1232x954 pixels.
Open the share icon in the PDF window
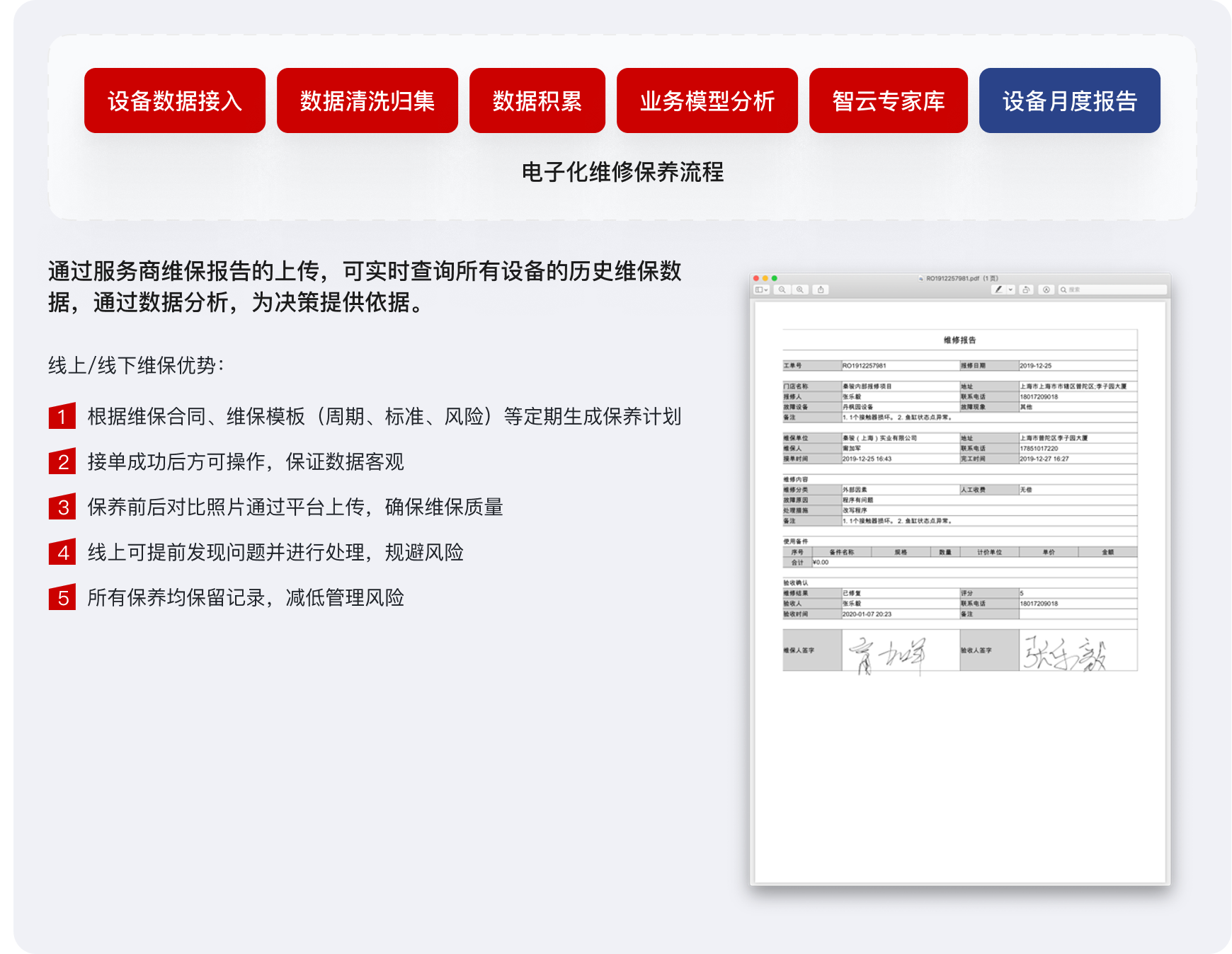pyautogui.click(x=821, y=289)
